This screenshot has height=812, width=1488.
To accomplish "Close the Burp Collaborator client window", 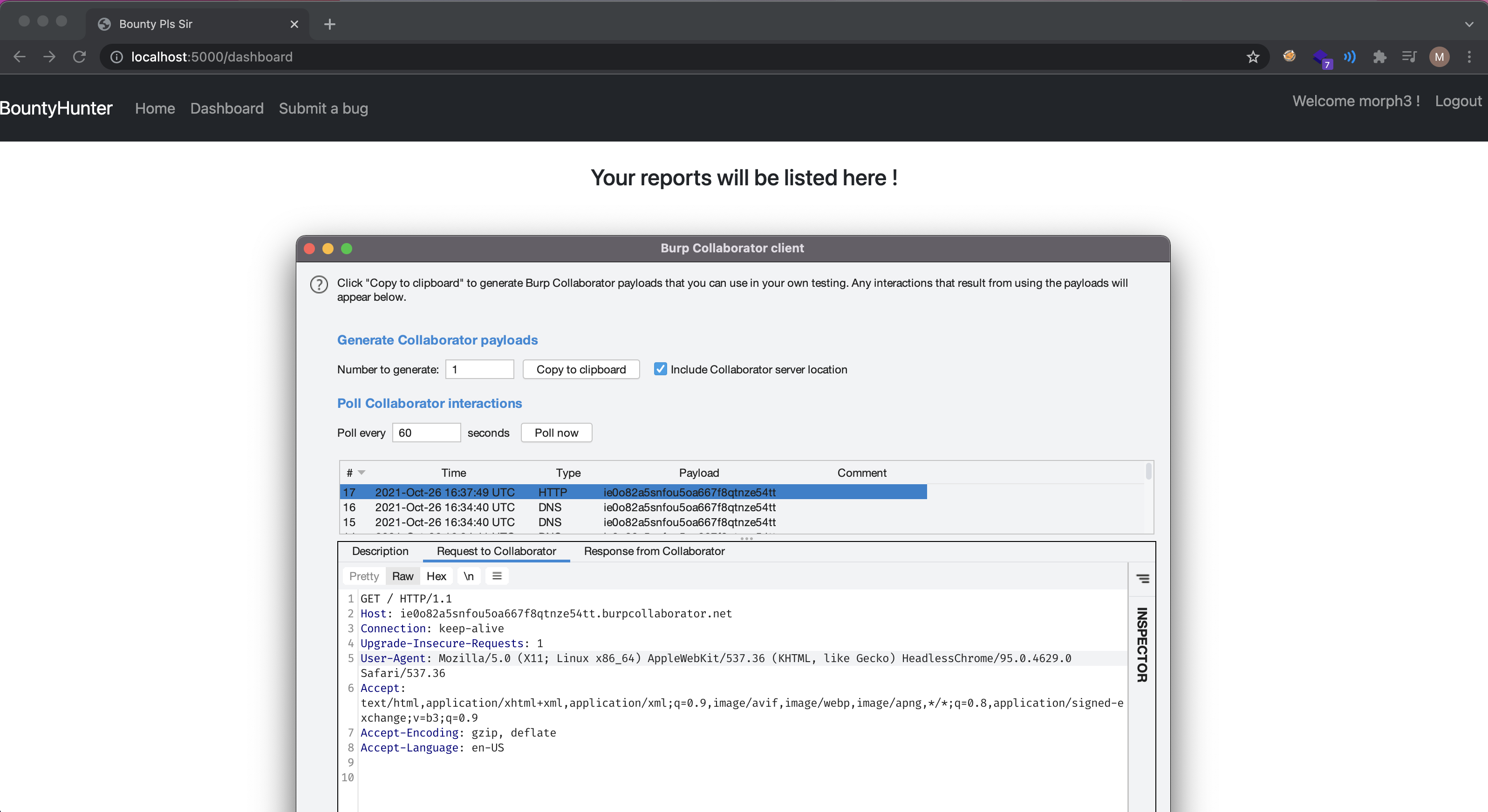I will point(309,248).
